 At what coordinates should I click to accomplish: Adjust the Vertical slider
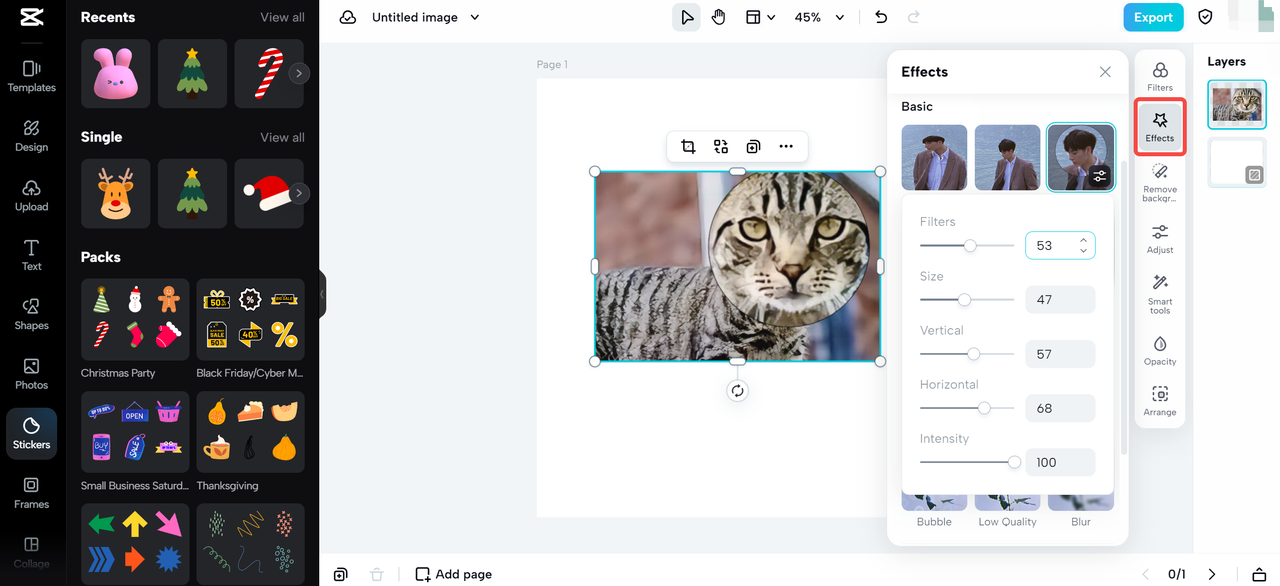(966, 354)
